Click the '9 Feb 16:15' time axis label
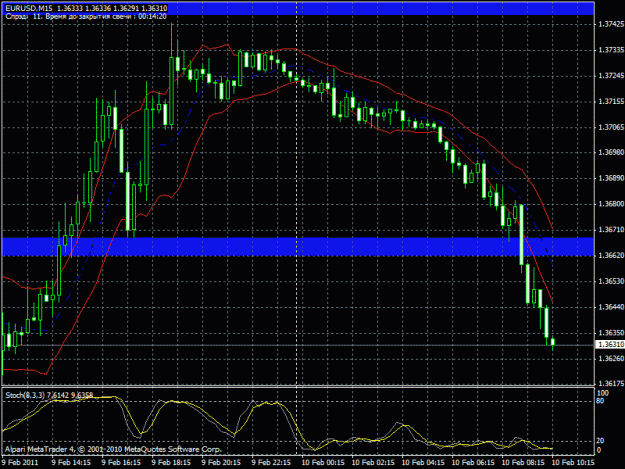 (x=121, y=462)
